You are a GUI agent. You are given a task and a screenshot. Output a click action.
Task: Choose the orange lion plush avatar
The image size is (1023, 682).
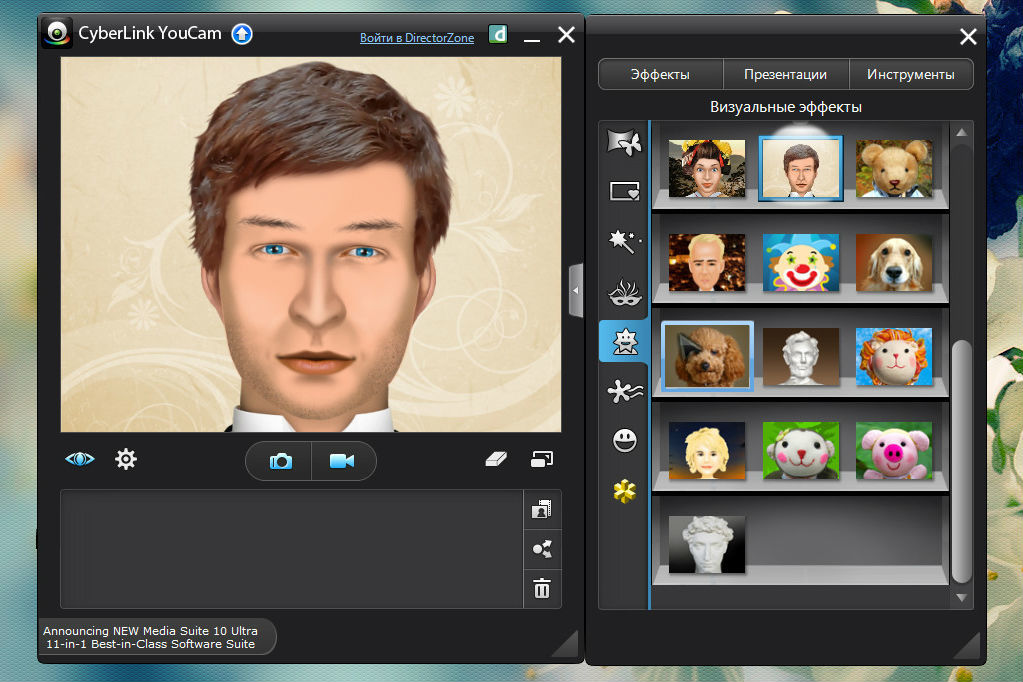[x=894, y=356]
